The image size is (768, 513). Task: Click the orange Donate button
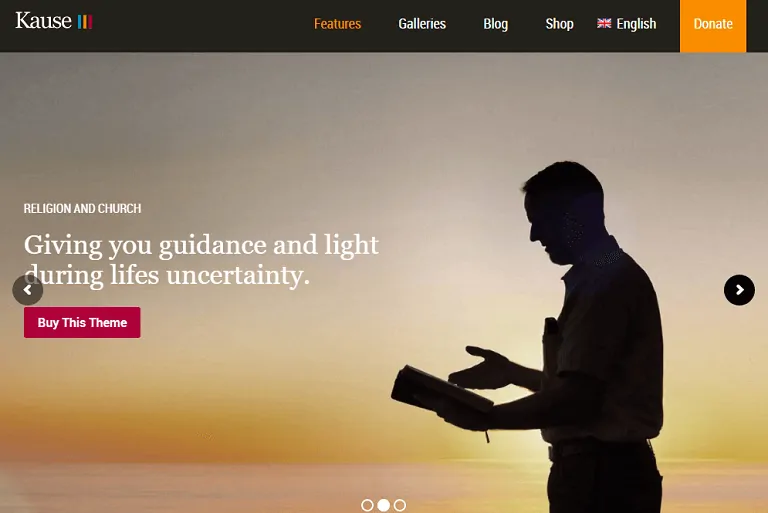point(713,26)
